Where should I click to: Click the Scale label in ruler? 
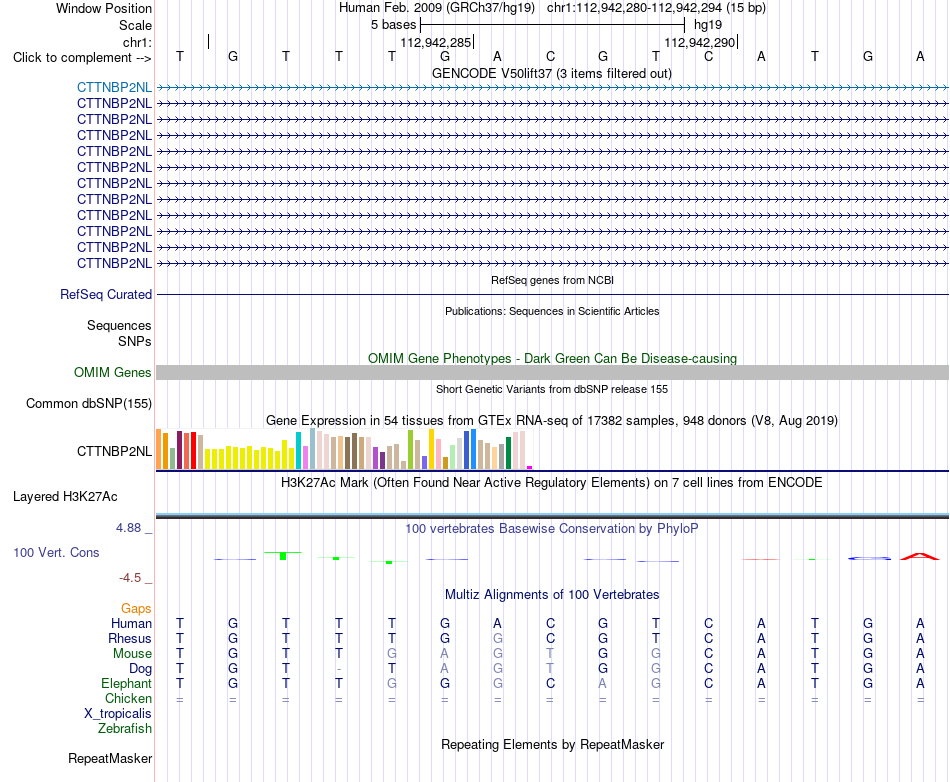135,25
